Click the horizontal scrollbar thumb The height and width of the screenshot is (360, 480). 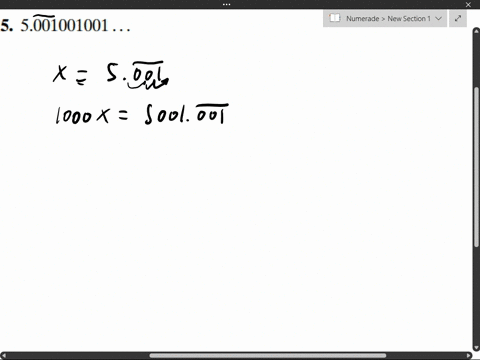[268, 356]
